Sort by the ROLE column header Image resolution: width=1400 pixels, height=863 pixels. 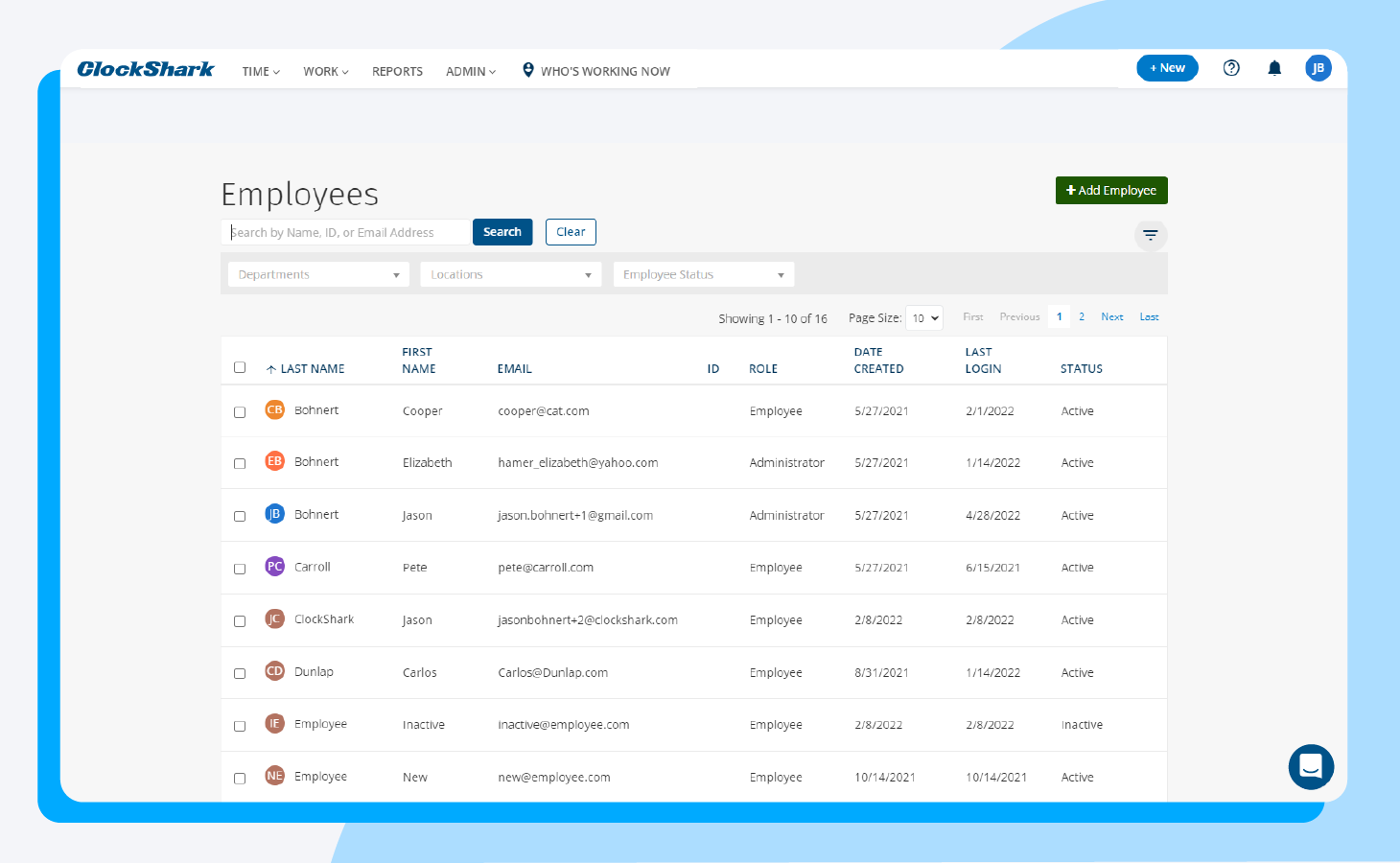point(763,368)
